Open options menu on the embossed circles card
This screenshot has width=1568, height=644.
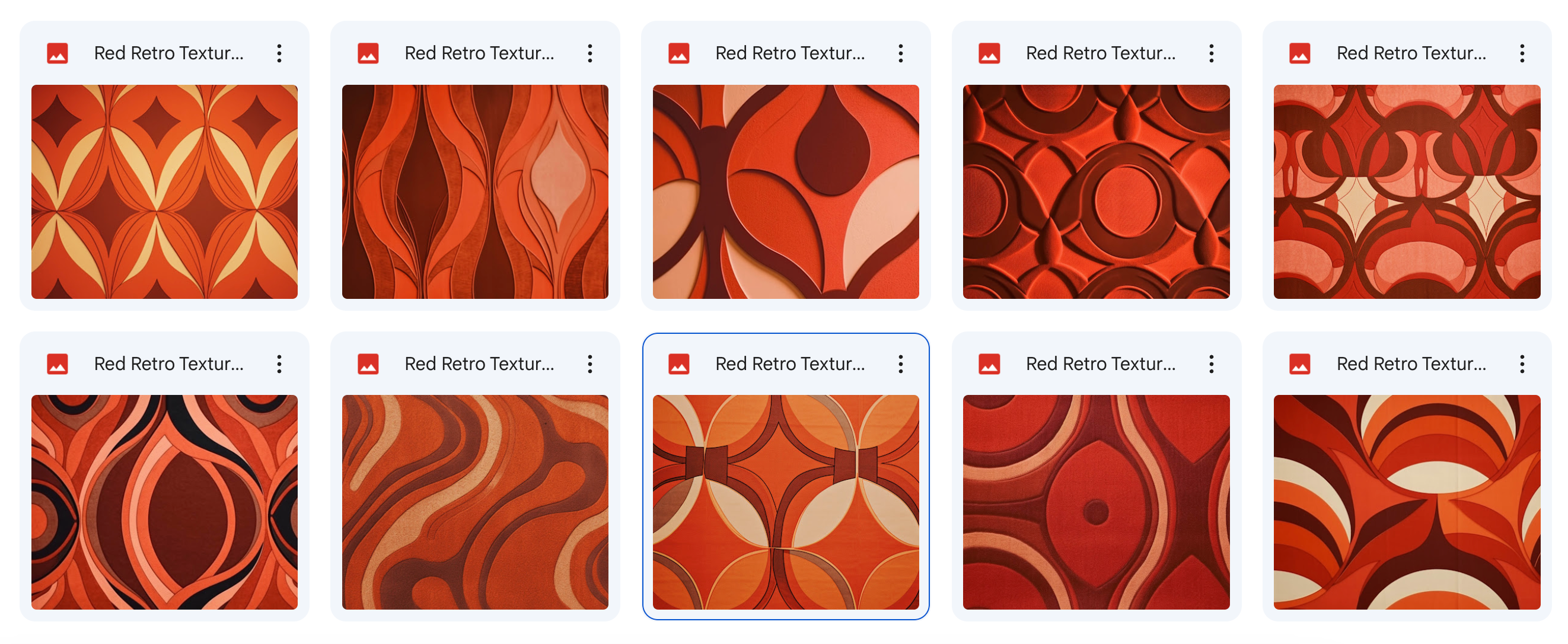pos(1212,53)
